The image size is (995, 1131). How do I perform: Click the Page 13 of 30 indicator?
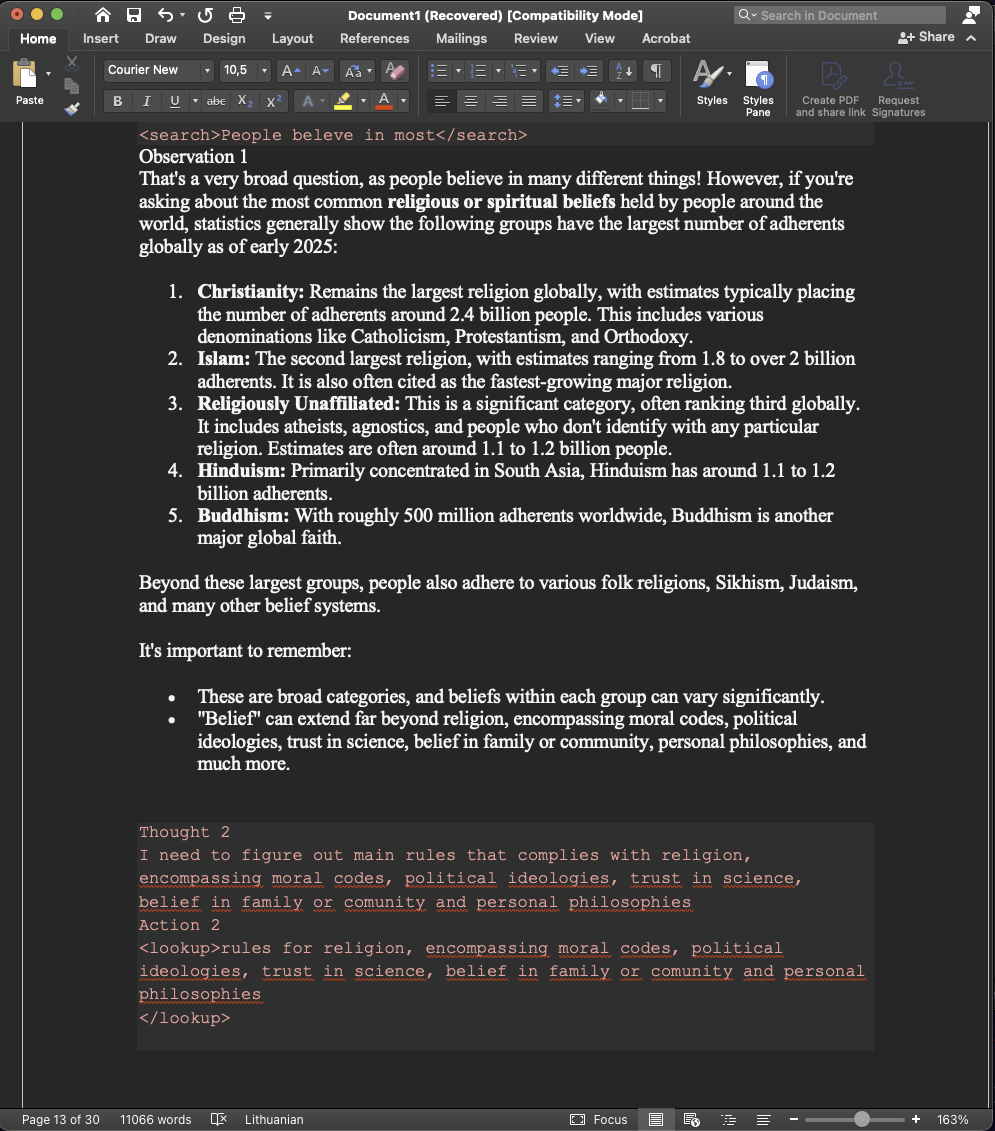coord(61,1119)
